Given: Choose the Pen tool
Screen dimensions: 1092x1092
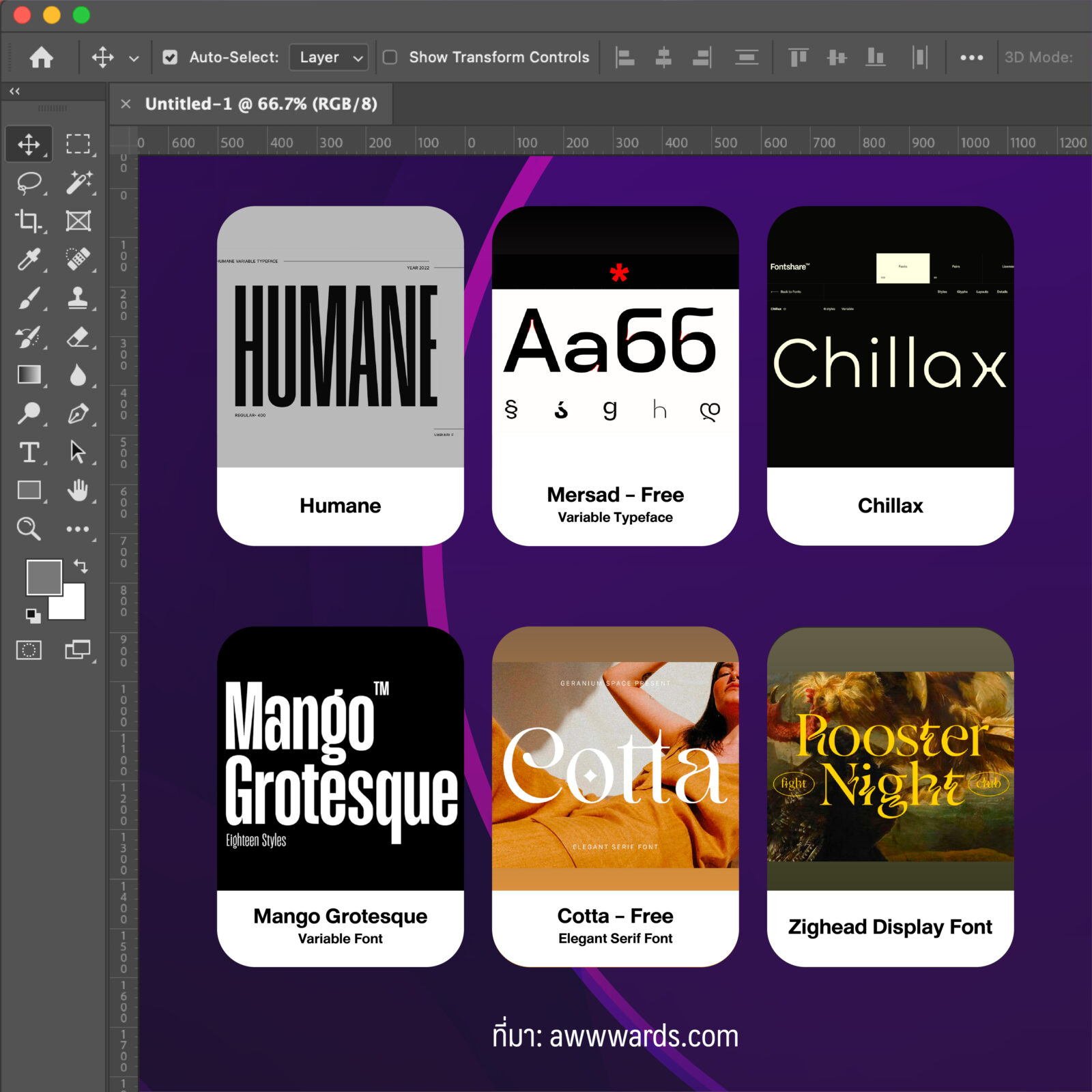Looking at the screenshot, I should [78, 414].
